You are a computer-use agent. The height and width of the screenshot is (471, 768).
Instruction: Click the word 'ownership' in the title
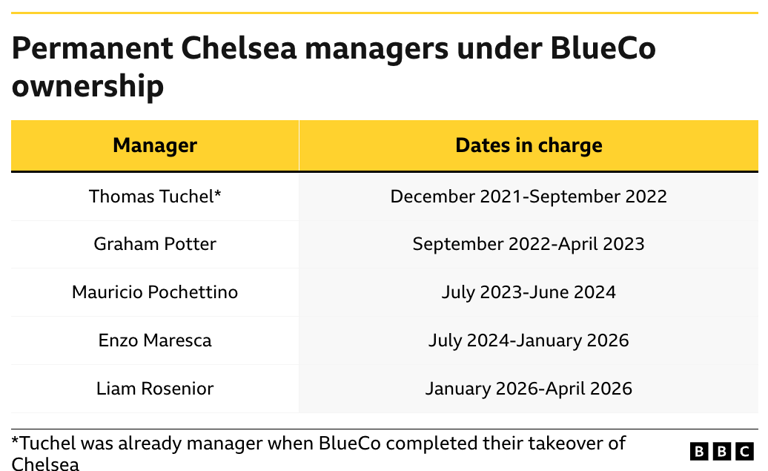[x=87, y=87]
